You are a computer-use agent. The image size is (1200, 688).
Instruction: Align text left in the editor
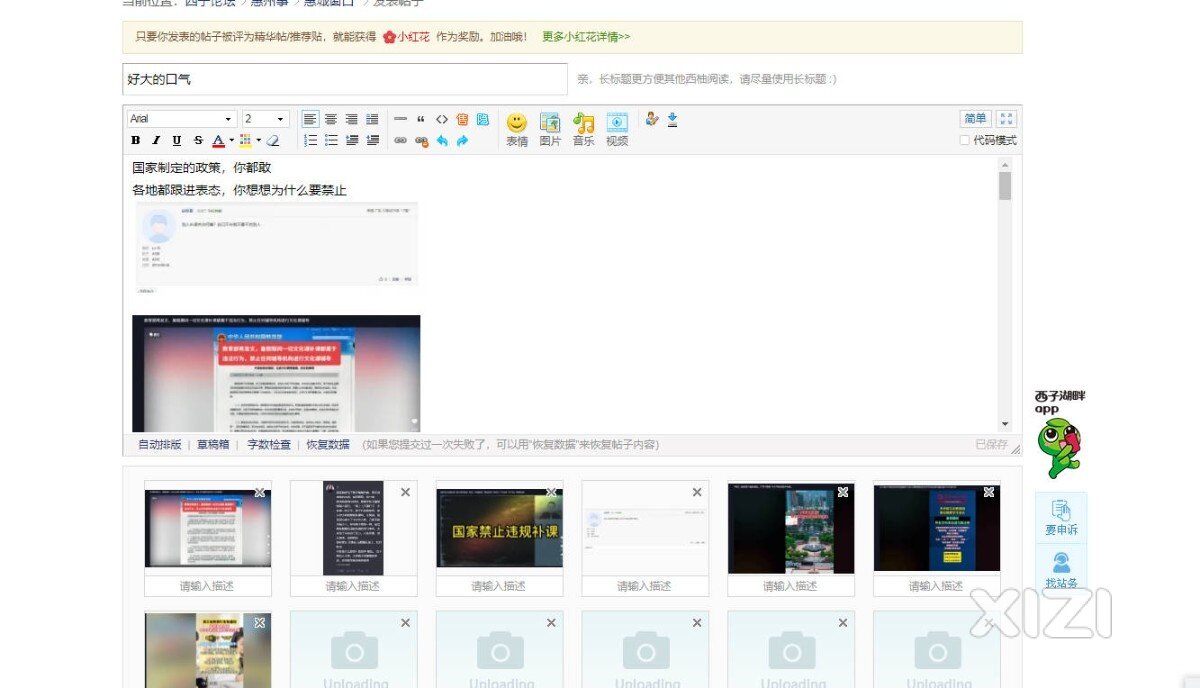click(310, 119)
